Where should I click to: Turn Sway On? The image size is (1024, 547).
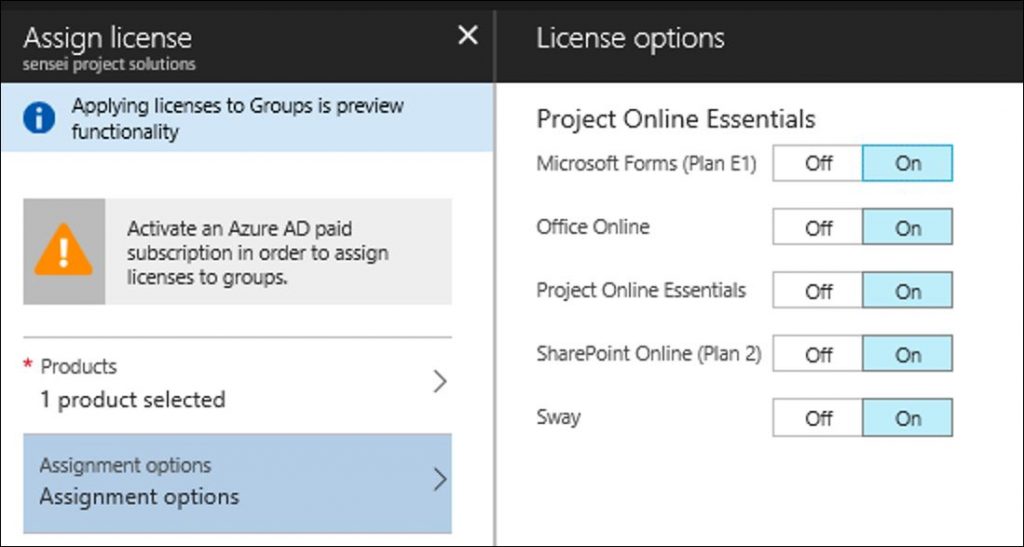pyautogui.click(x=908, y=418)
